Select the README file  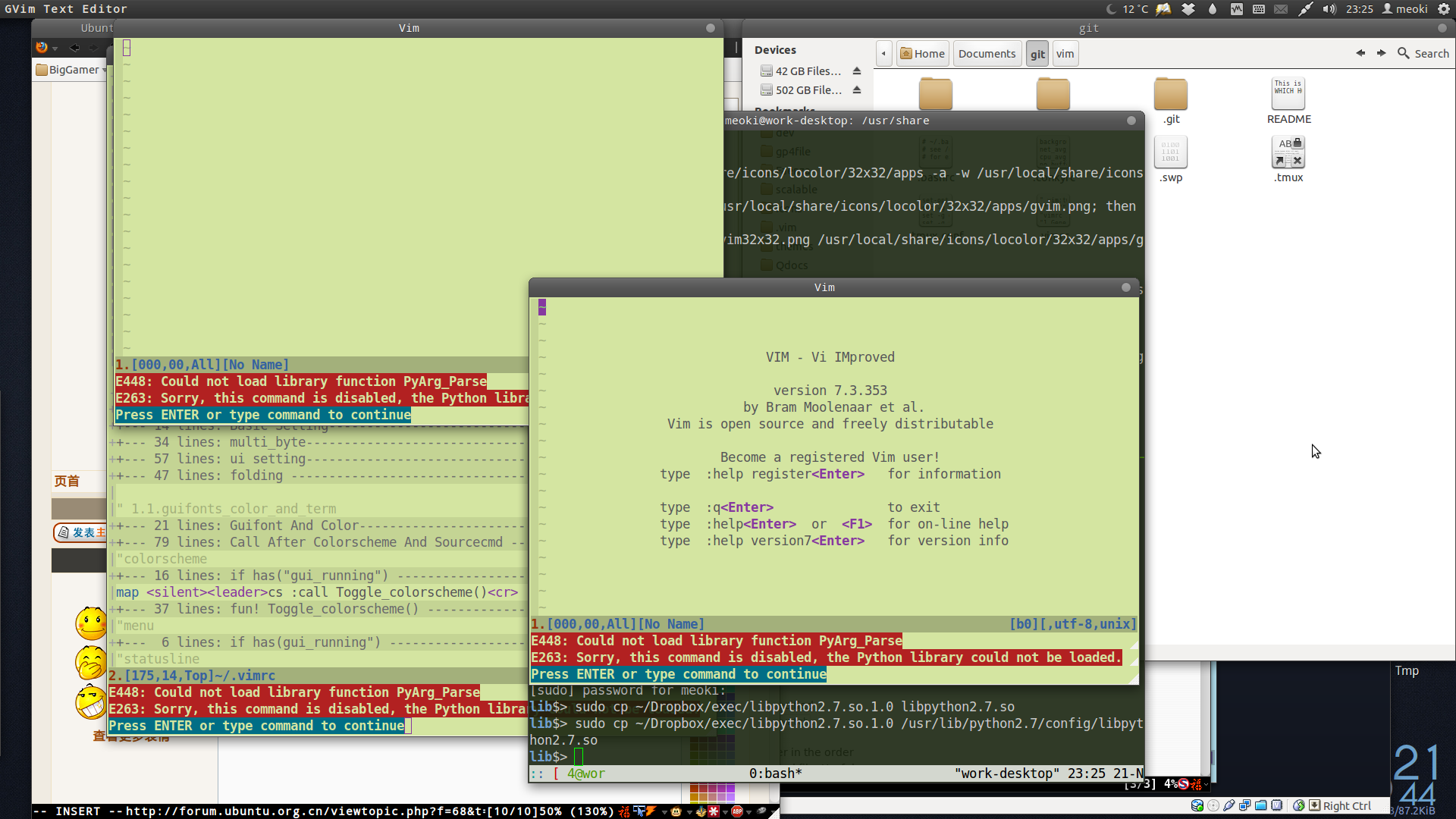pos(1288,101)
